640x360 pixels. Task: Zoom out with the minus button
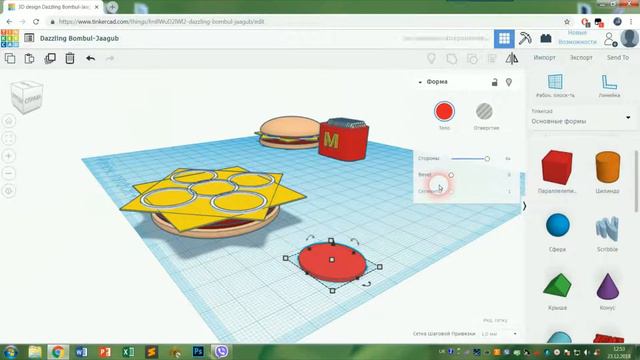coord(9,173)
